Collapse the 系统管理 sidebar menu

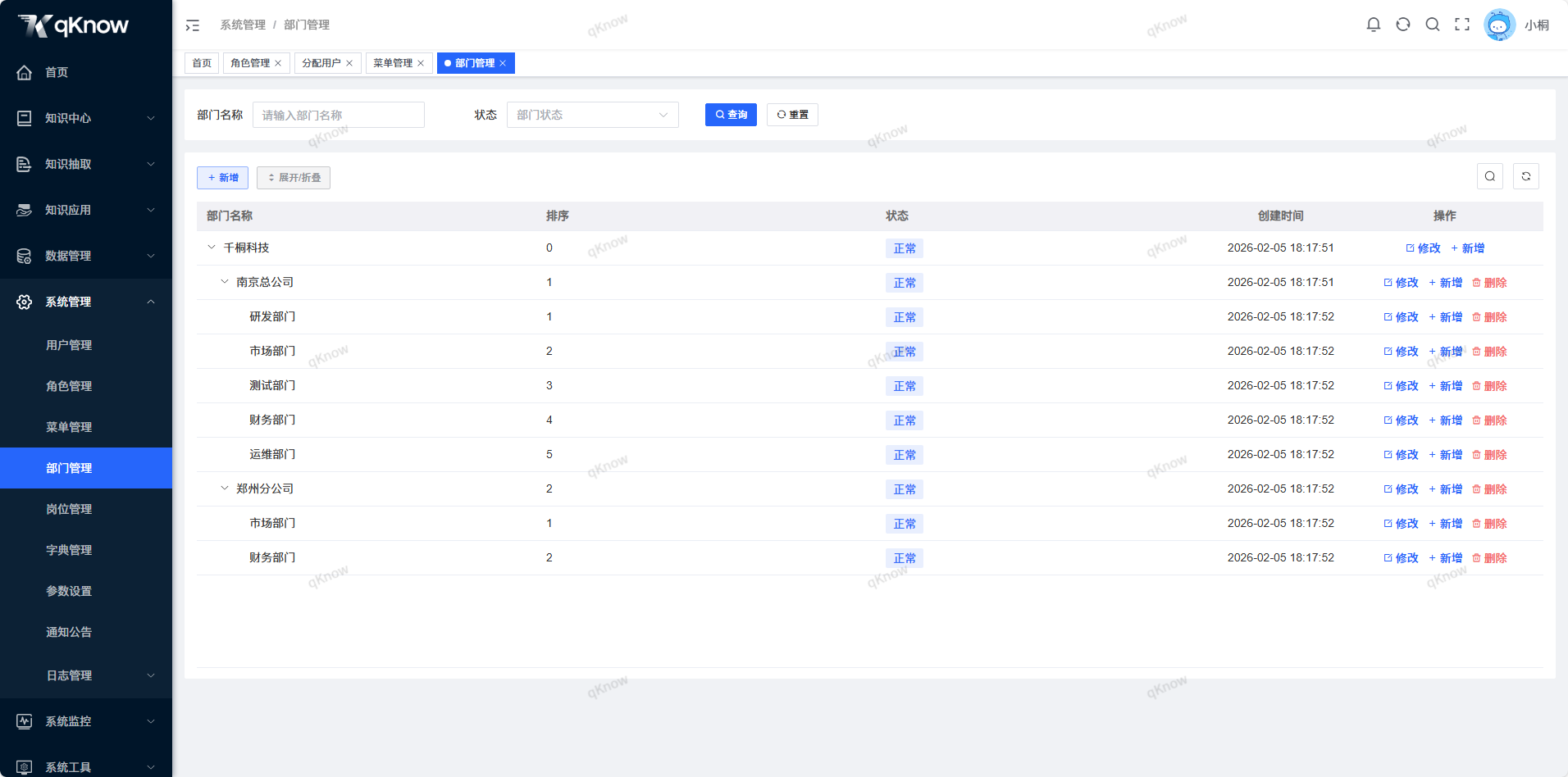click(151, 302)
